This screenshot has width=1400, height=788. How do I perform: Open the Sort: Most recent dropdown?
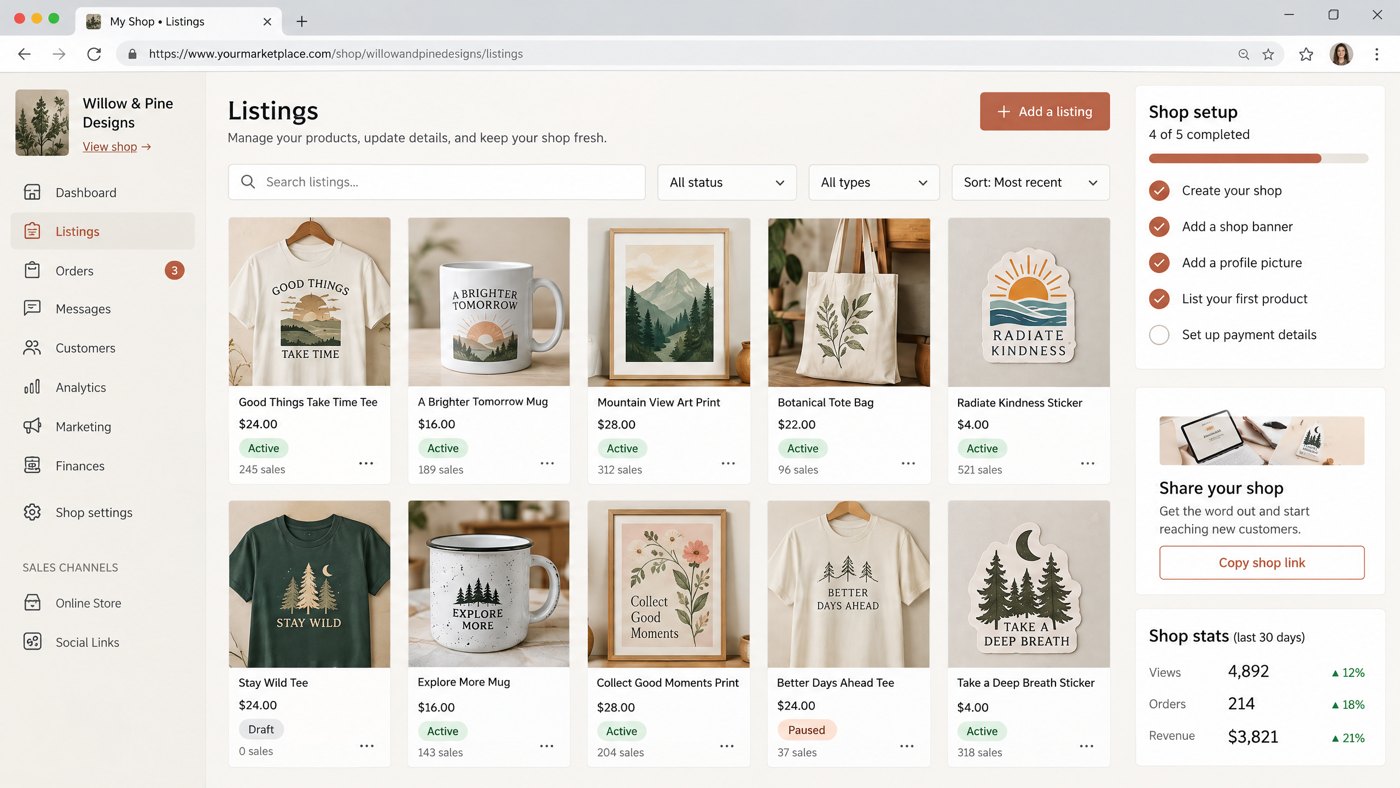(x=1031, y=182)
